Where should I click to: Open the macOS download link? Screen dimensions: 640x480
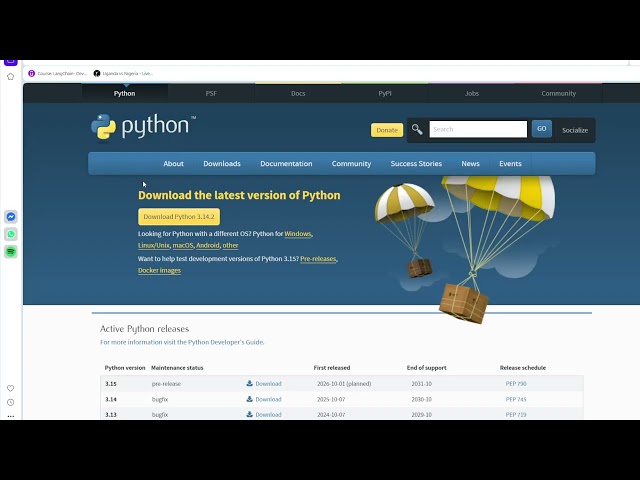pos(183,245)
